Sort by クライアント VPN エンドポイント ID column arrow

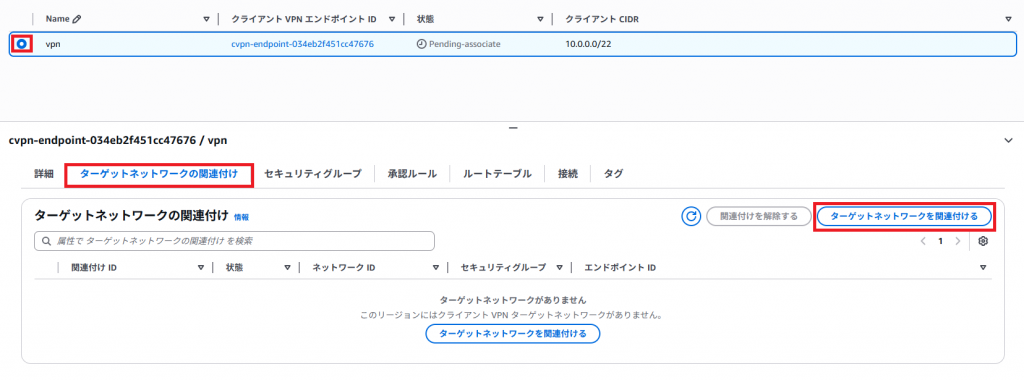pos(392,19)
